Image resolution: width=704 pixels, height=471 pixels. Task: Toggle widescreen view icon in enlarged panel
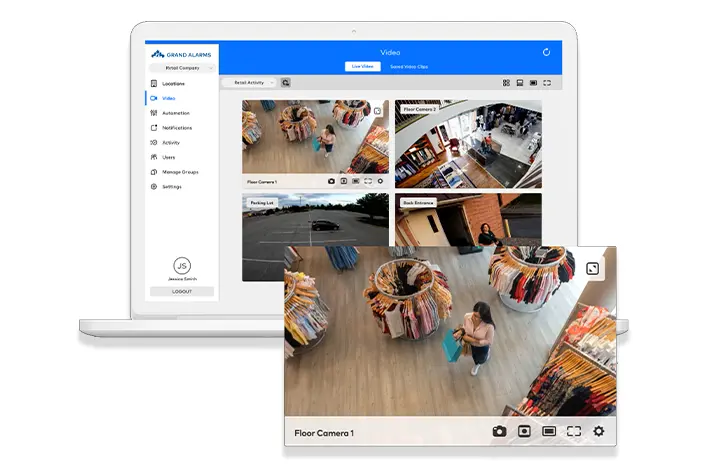(549, 431)
